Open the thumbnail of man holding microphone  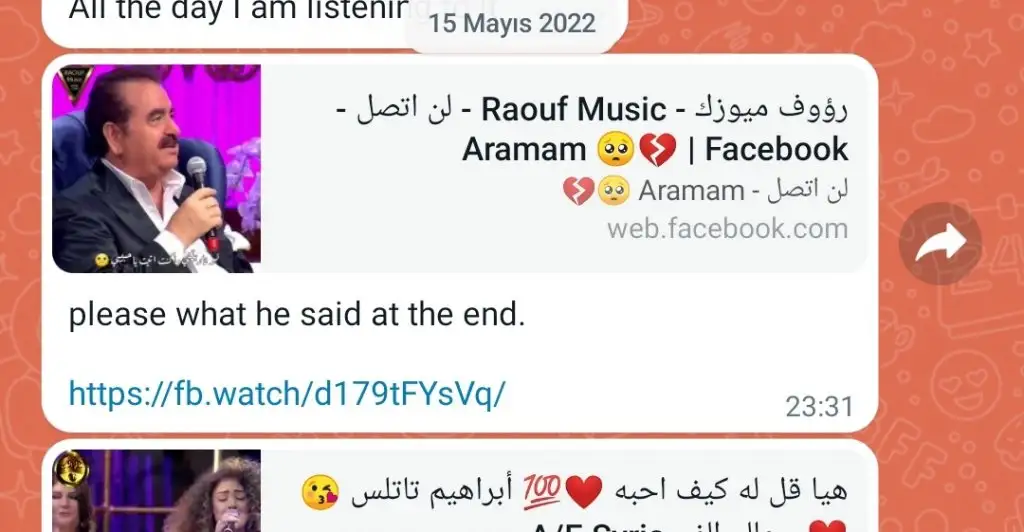pyautogui.click(x=157, y=168)
